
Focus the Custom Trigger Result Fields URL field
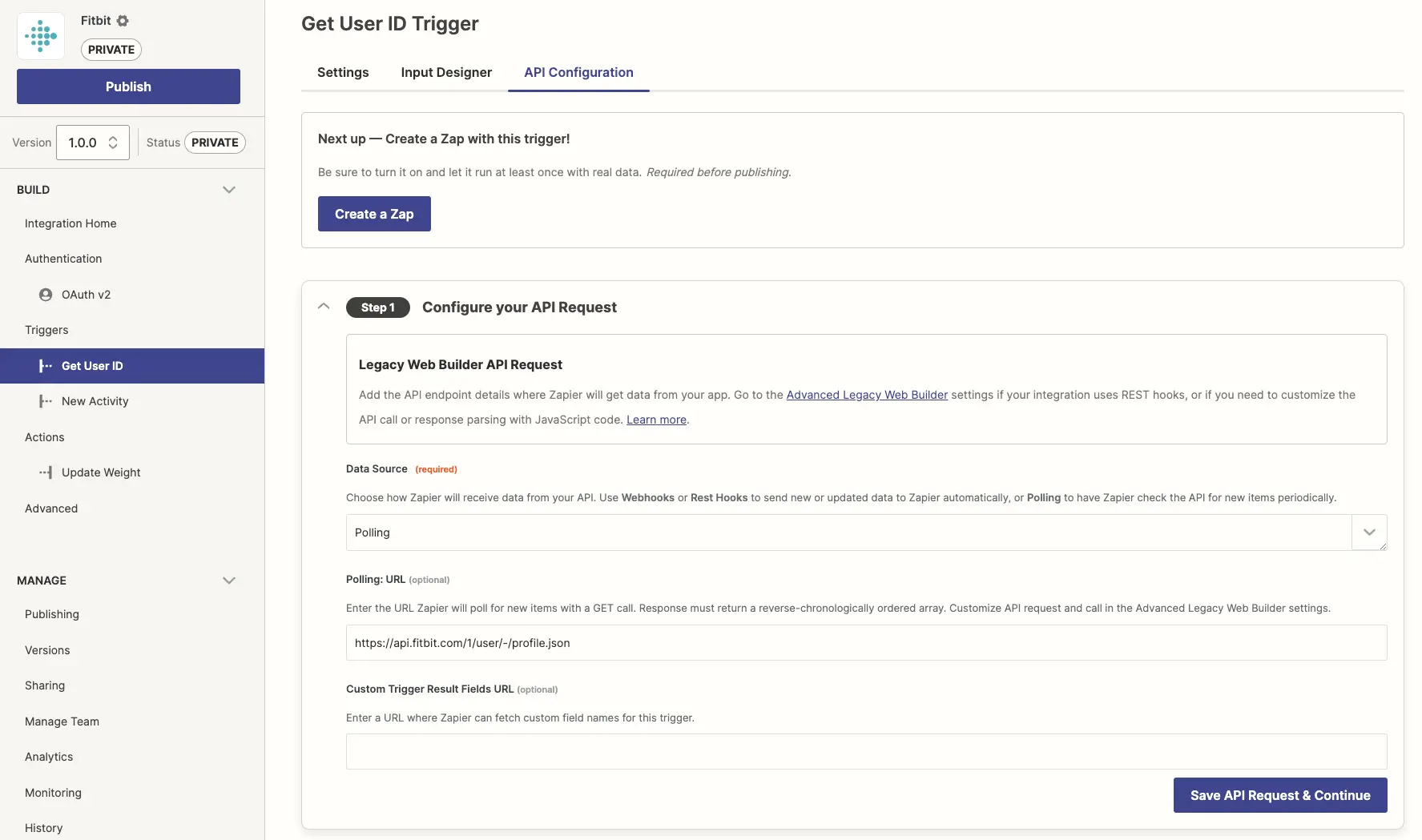pos(866,752)
